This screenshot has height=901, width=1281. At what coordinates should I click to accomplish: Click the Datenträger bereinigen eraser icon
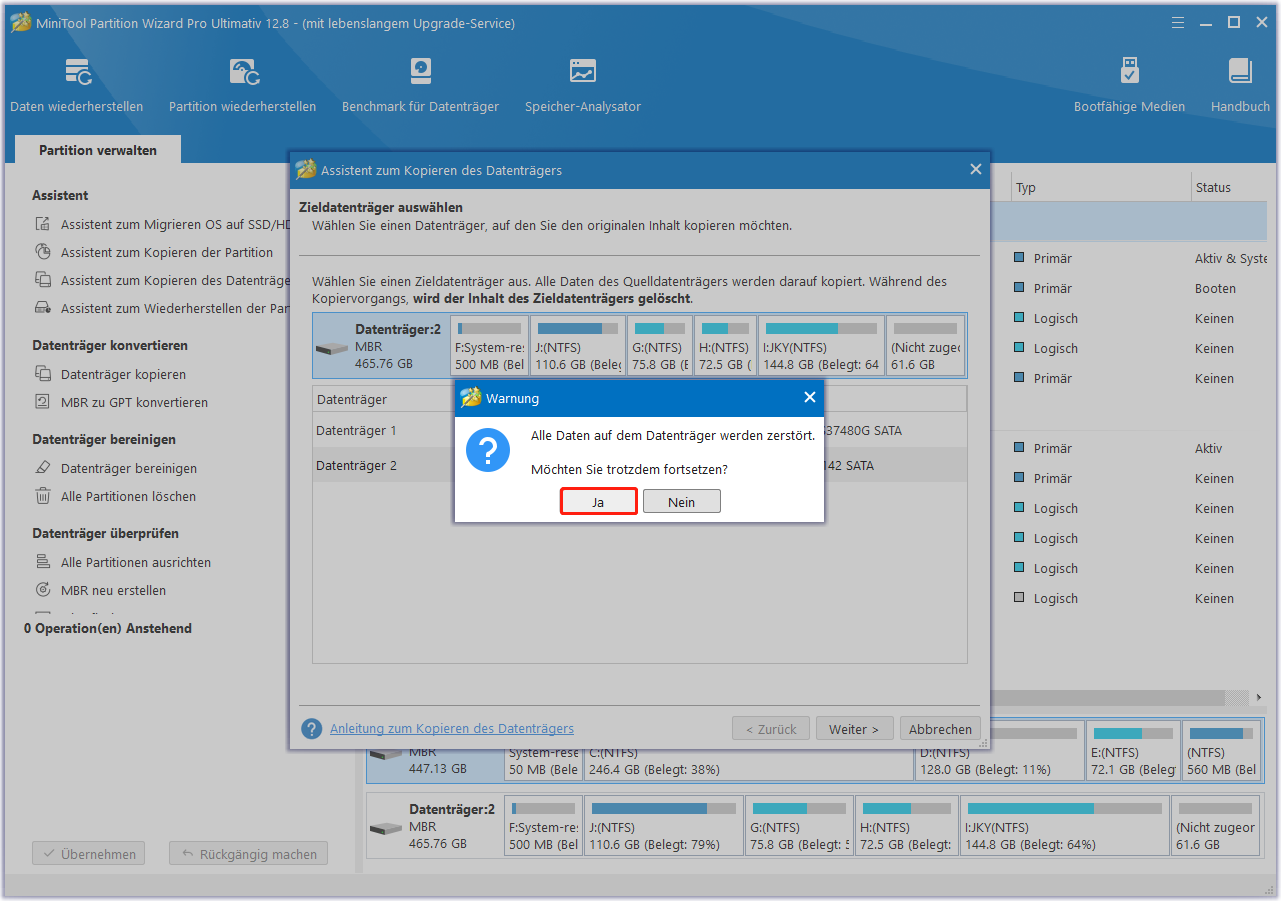click(x=43, y=468)
